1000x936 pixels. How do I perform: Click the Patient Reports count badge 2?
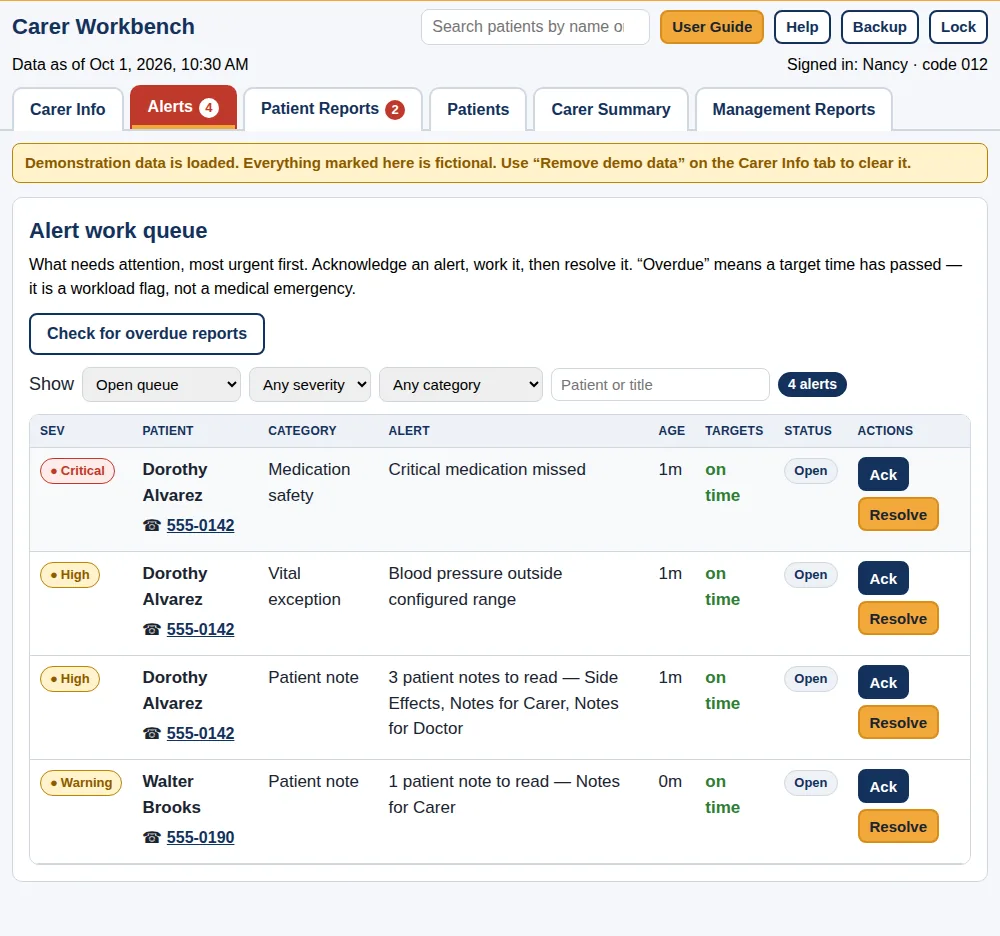(x=395, y=110)
